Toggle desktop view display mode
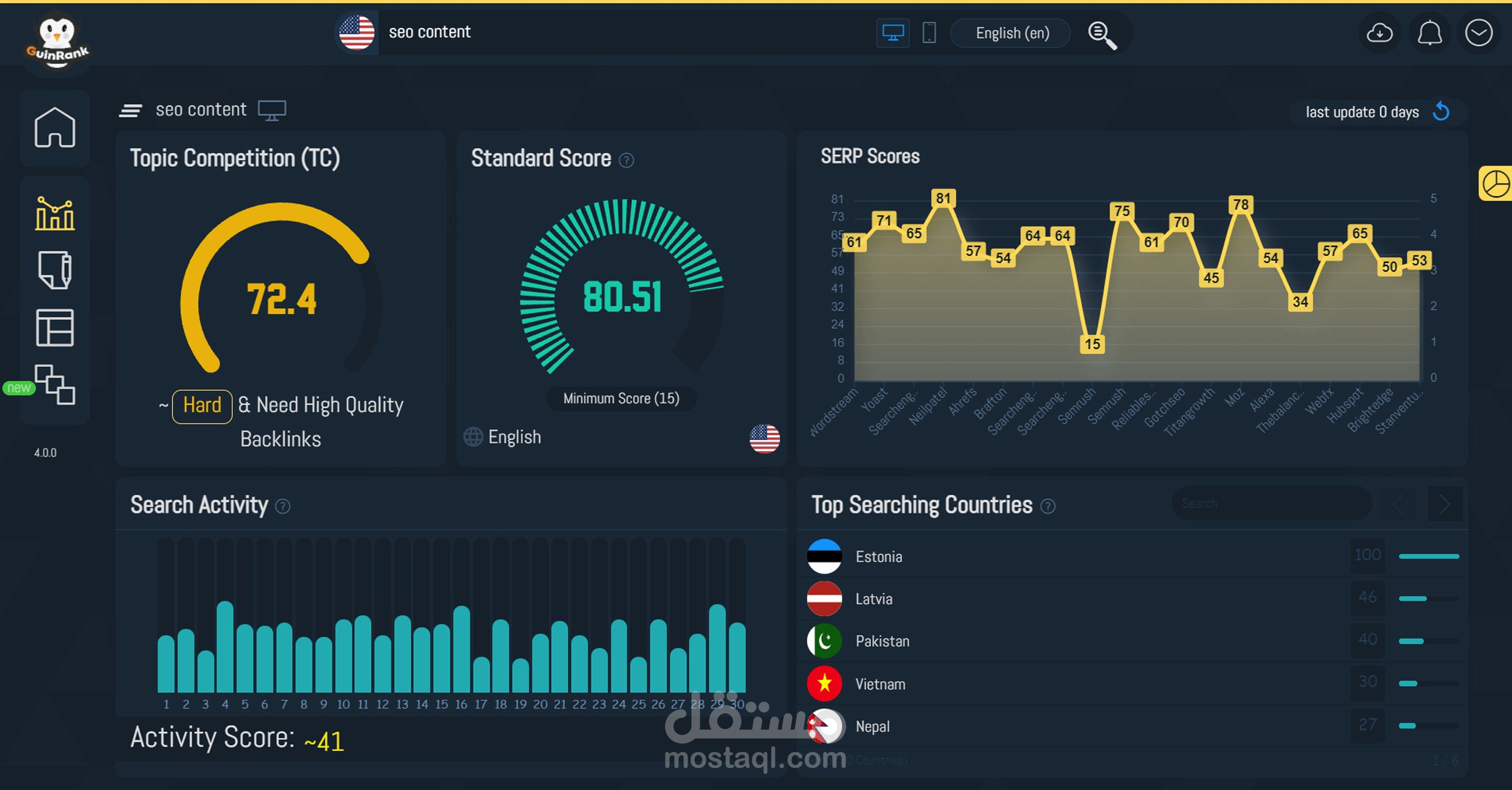This screenshot has width=1512, height=790. coord(893,33)
